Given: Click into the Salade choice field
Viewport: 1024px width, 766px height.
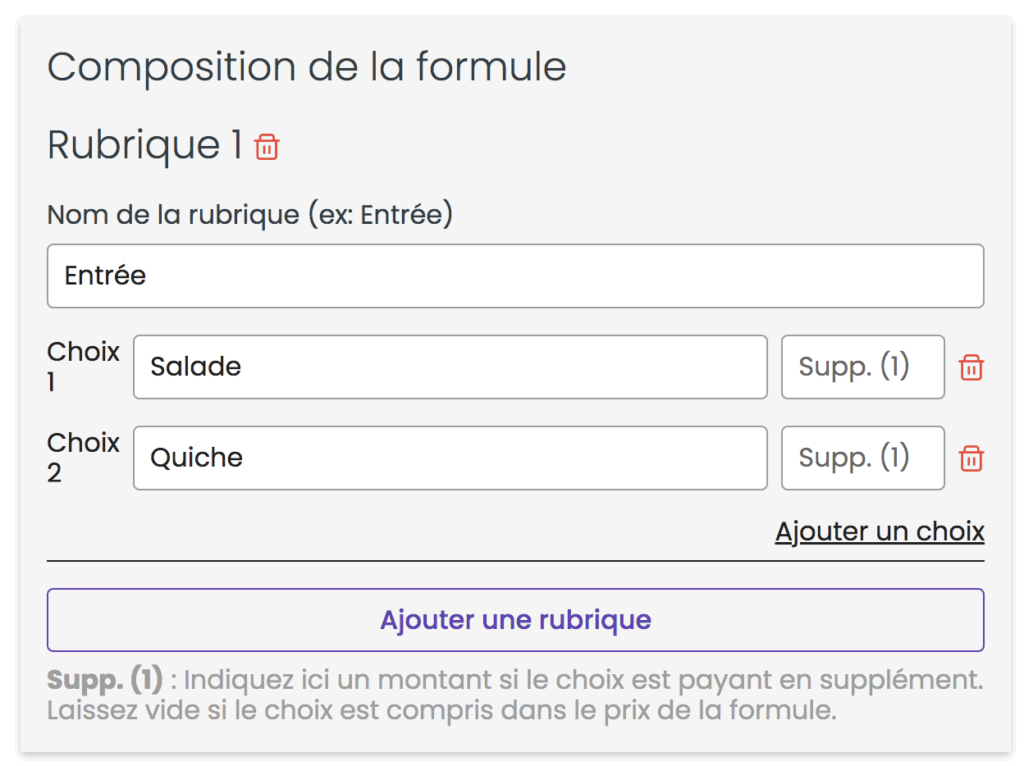Looking at the screenshot, I should (450, 367).
